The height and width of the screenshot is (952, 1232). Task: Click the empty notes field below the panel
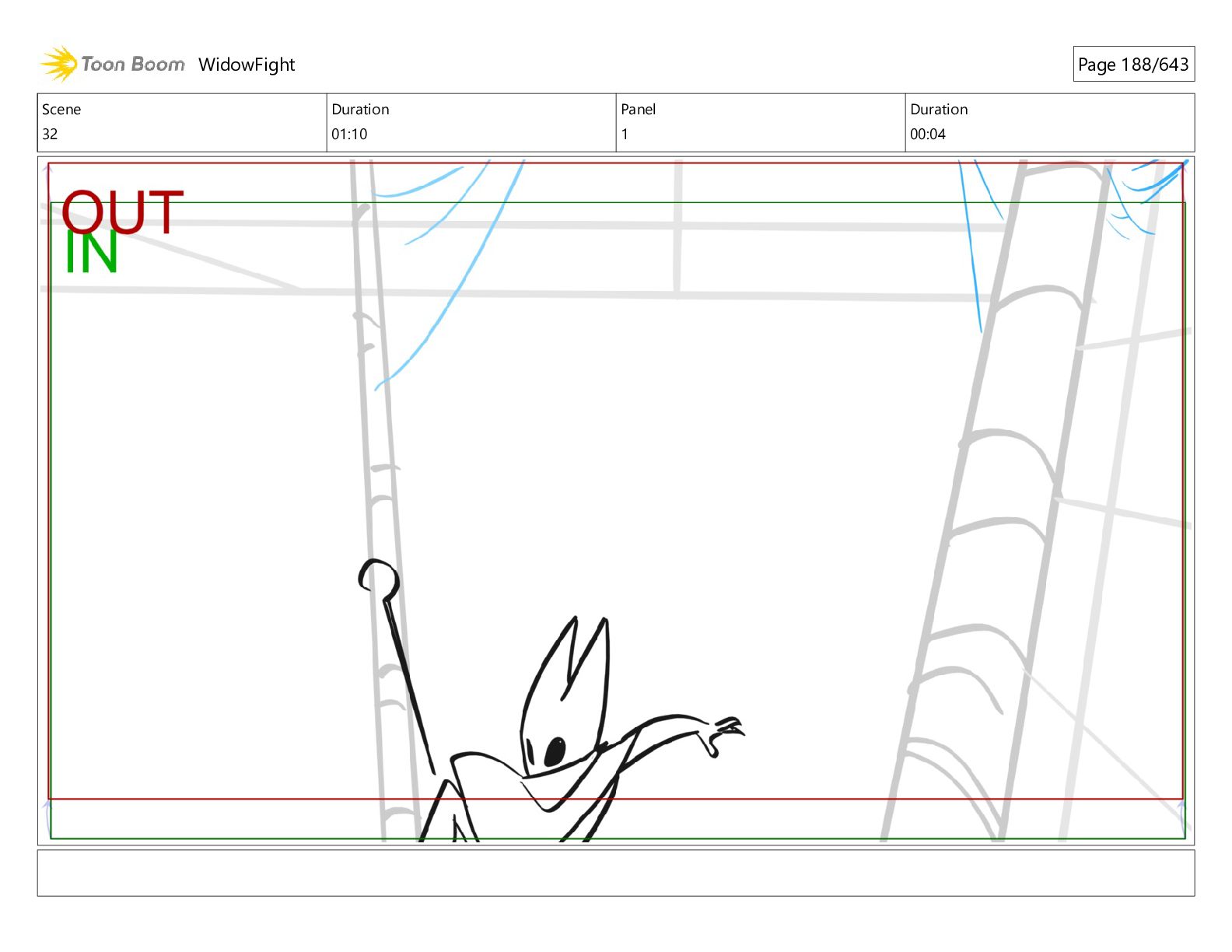pyautogui.click(x=616, y=873)
